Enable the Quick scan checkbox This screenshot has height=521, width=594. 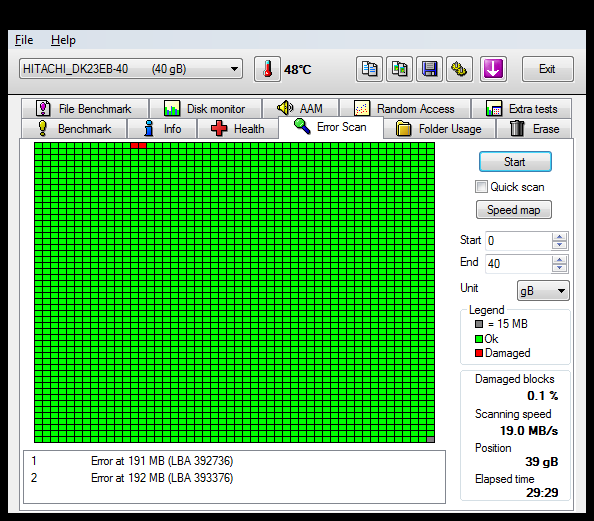point(481,187)
